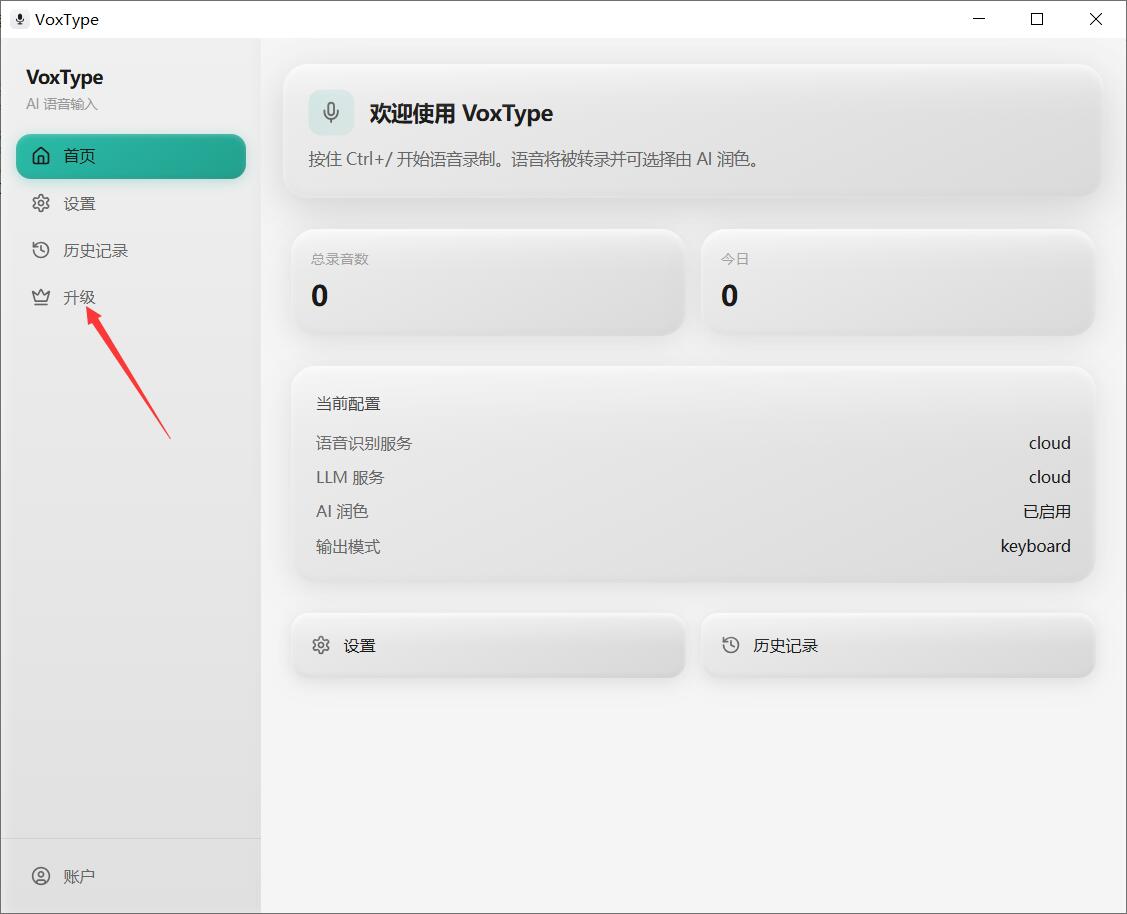
Task: Click the 总录音数 statistics card
Action: 489,282
